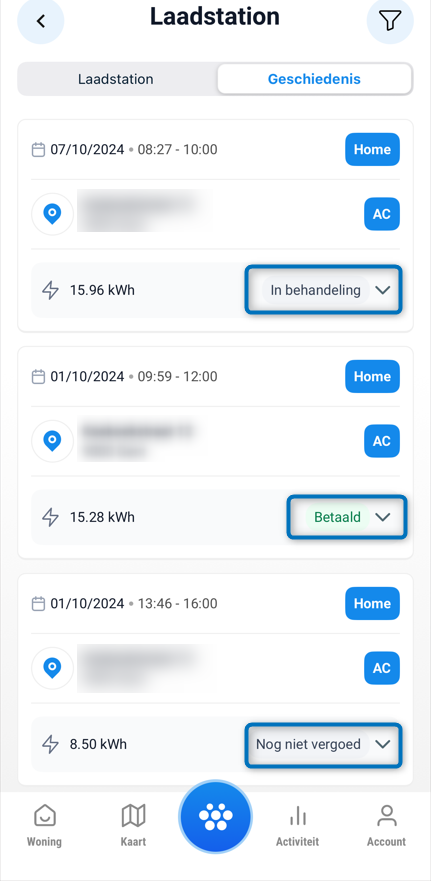431x881 pixels.
Task: Tap the Home badge on the 13:46 session
Action: pos(372,603)
